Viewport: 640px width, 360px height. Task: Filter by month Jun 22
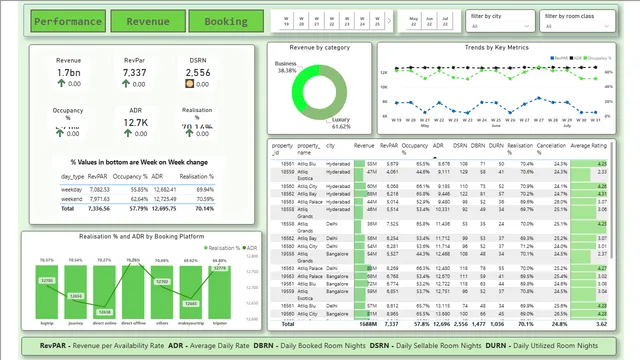click(429, 21)
